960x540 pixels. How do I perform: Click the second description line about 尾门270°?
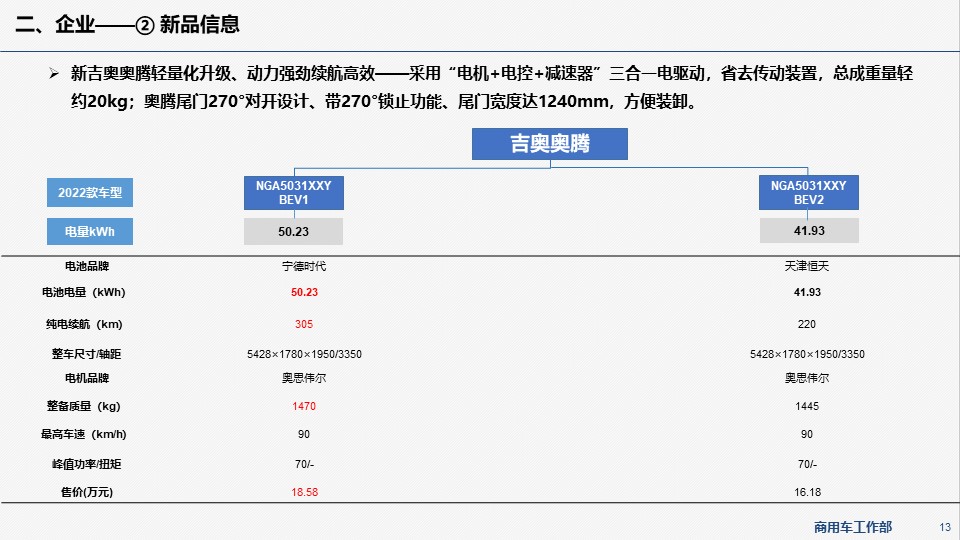(385, 102)
